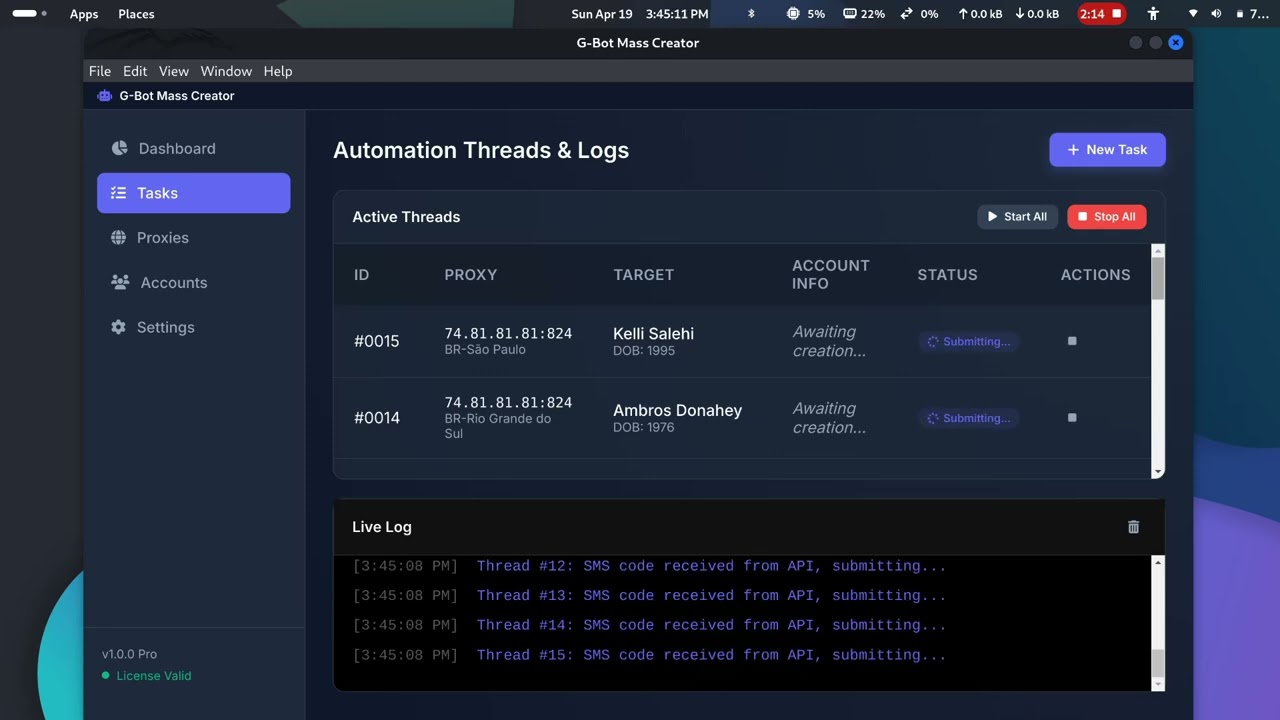Click the v1.0.0 Pro version label
The width and height of the screenshot is (1280, 720).
coord(129,654)
